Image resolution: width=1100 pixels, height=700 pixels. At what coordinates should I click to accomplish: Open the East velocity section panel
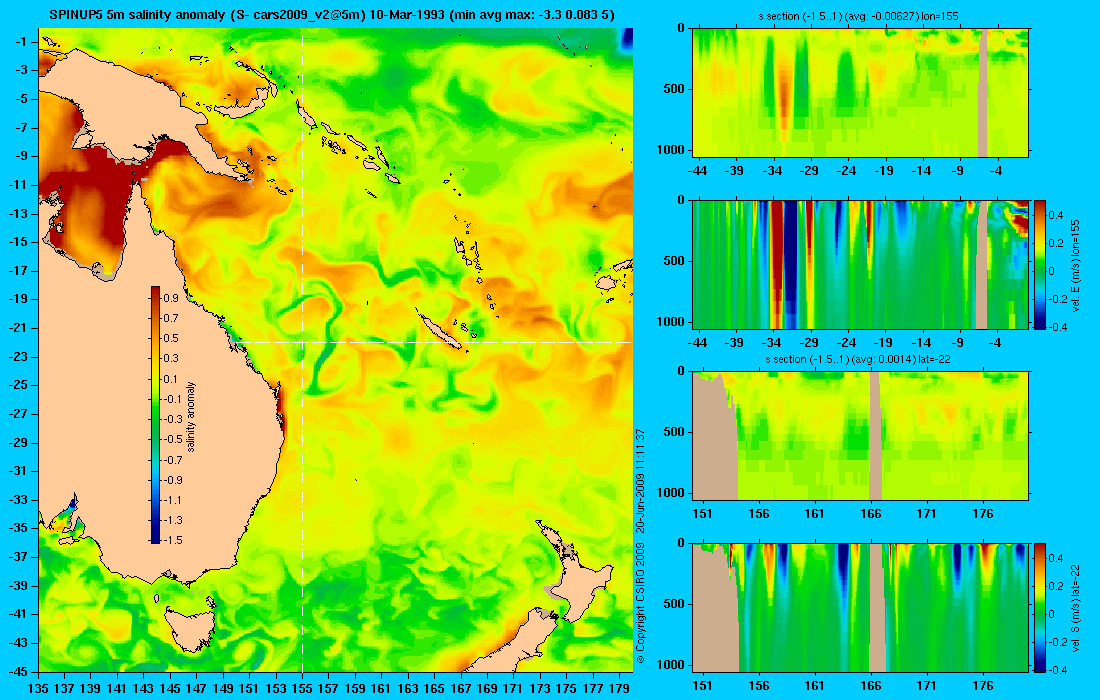coord(860,264)
